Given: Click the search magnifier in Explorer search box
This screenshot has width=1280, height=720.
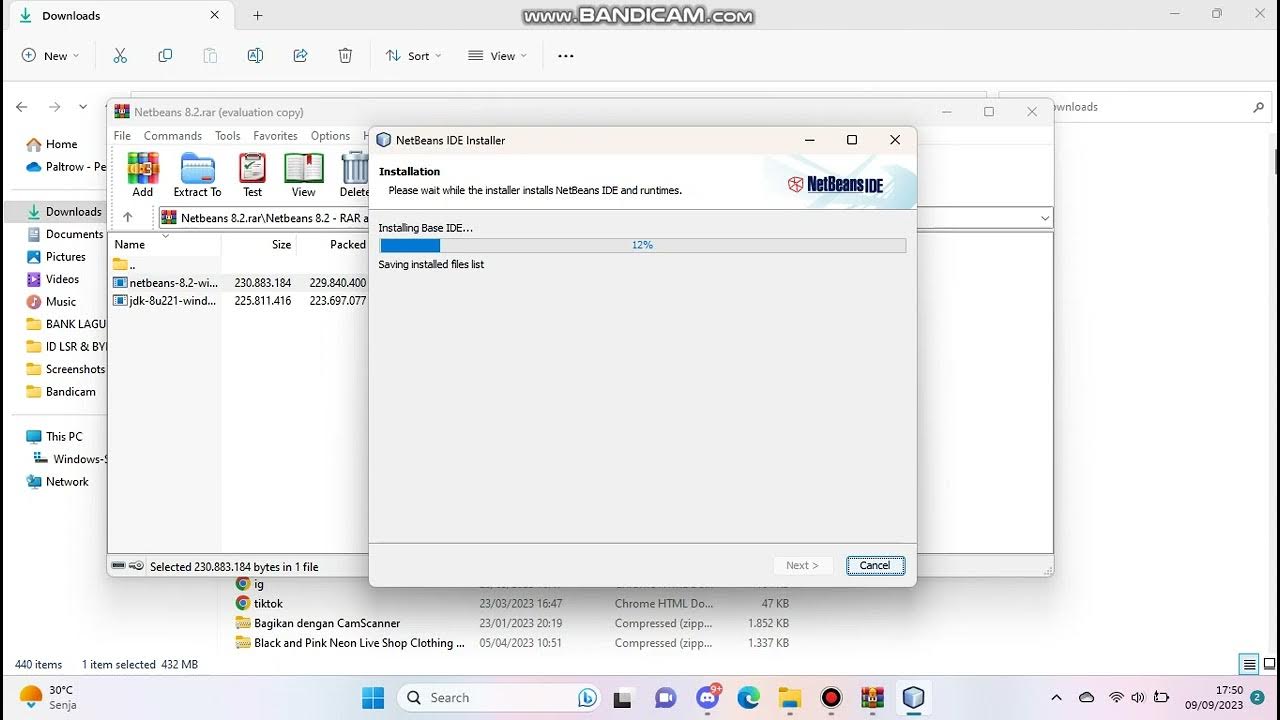Looking at the screenshot, I should coord(1259,107).
